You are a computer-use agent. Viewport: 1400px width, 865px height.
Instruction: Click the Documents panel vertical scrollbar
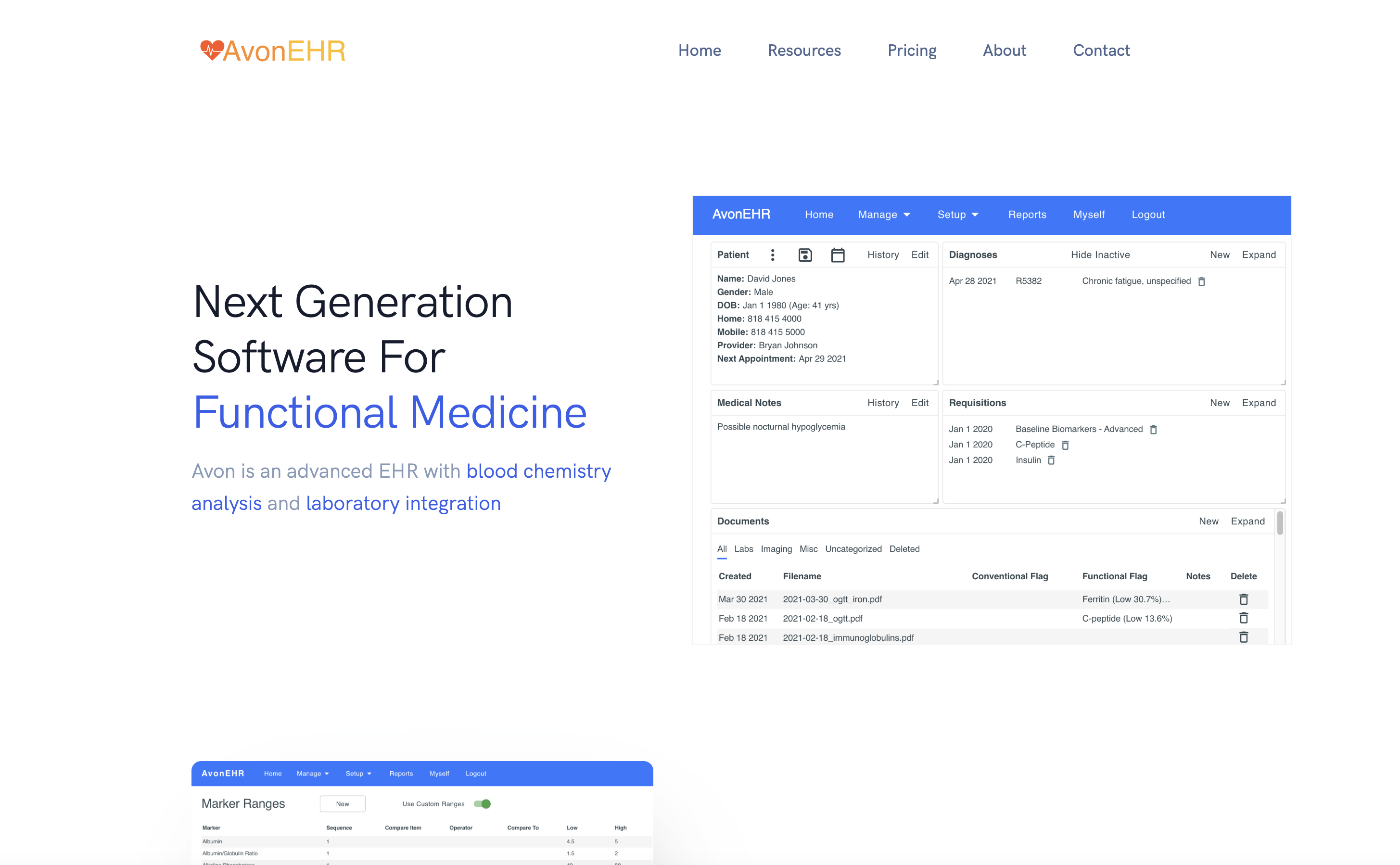(x=1280, y=523)
